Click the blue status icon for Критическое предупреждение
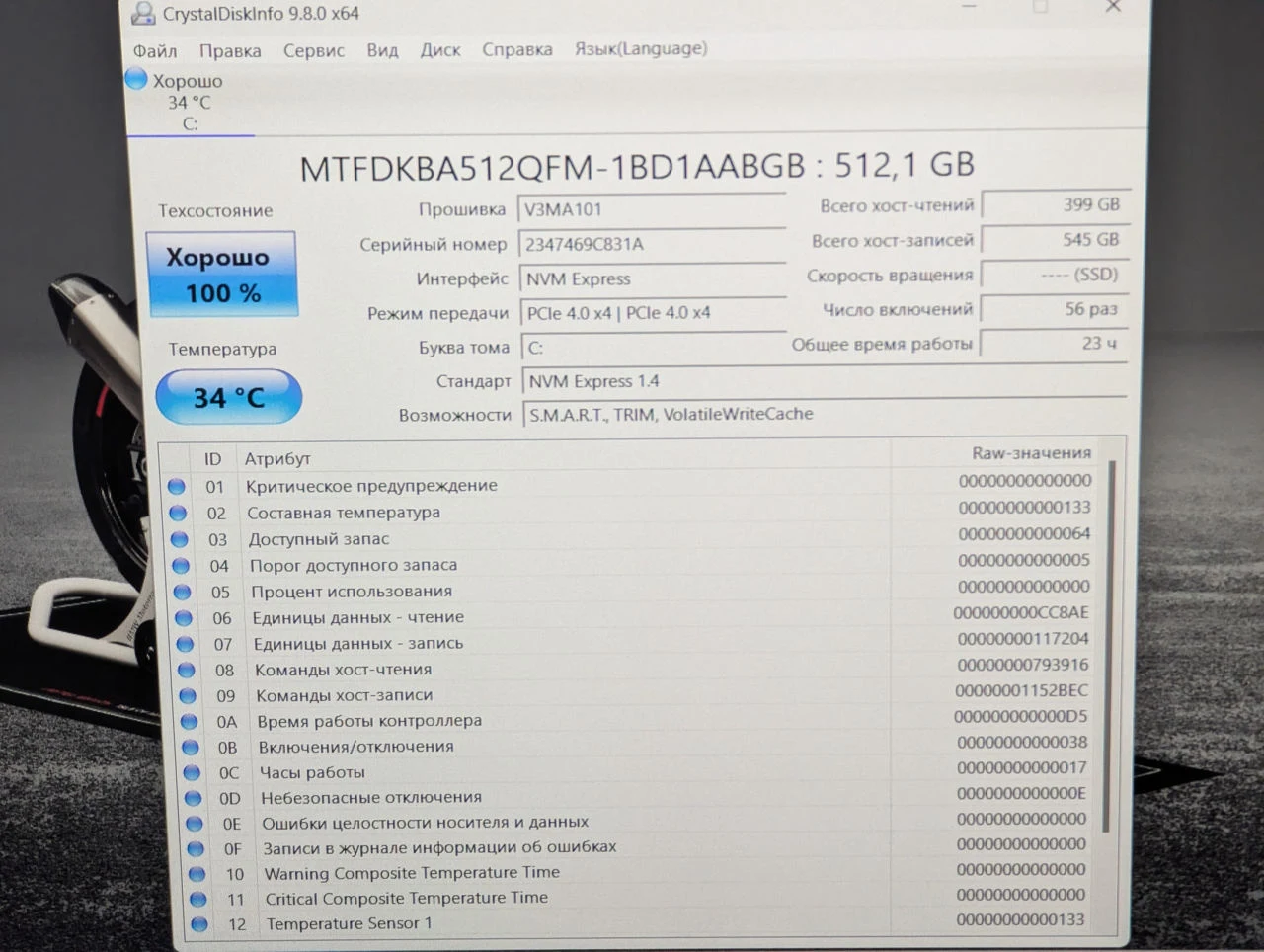The height and width of the screenshot is (952, 1264). pyautogui.click(x=176, y=486)
